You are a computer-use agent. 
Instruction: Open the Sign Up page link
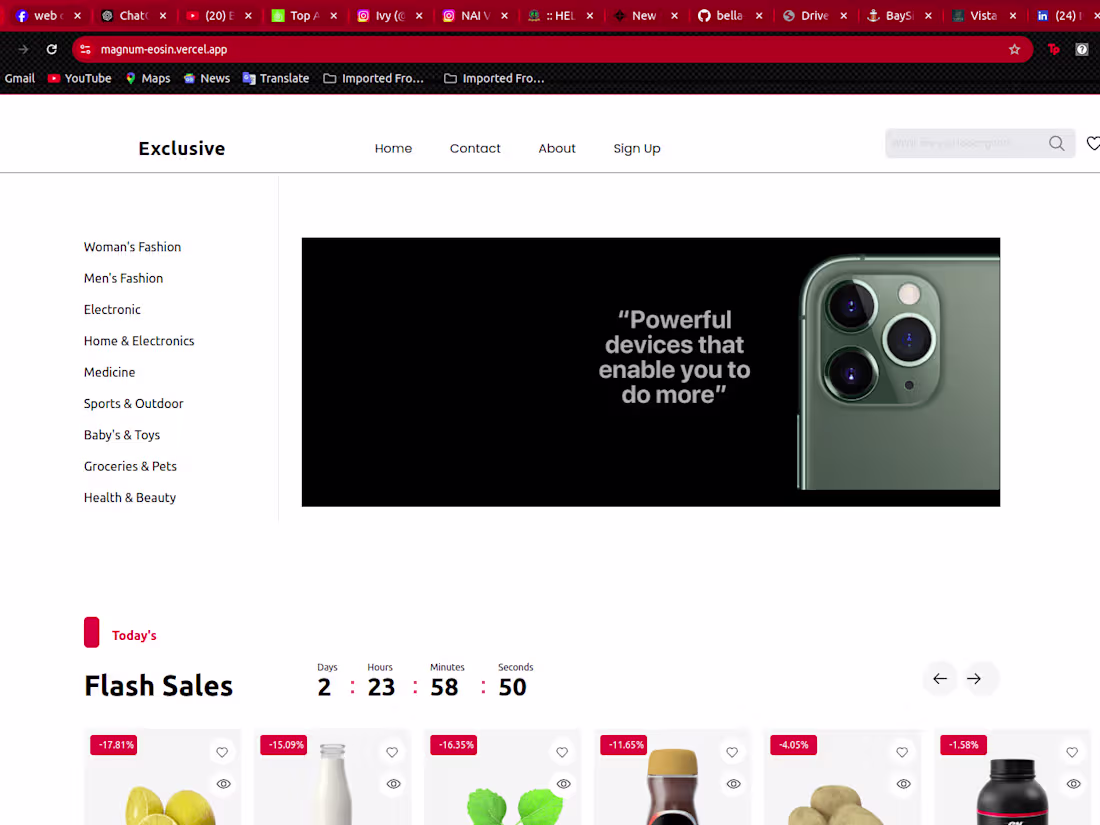coord(637,148)
